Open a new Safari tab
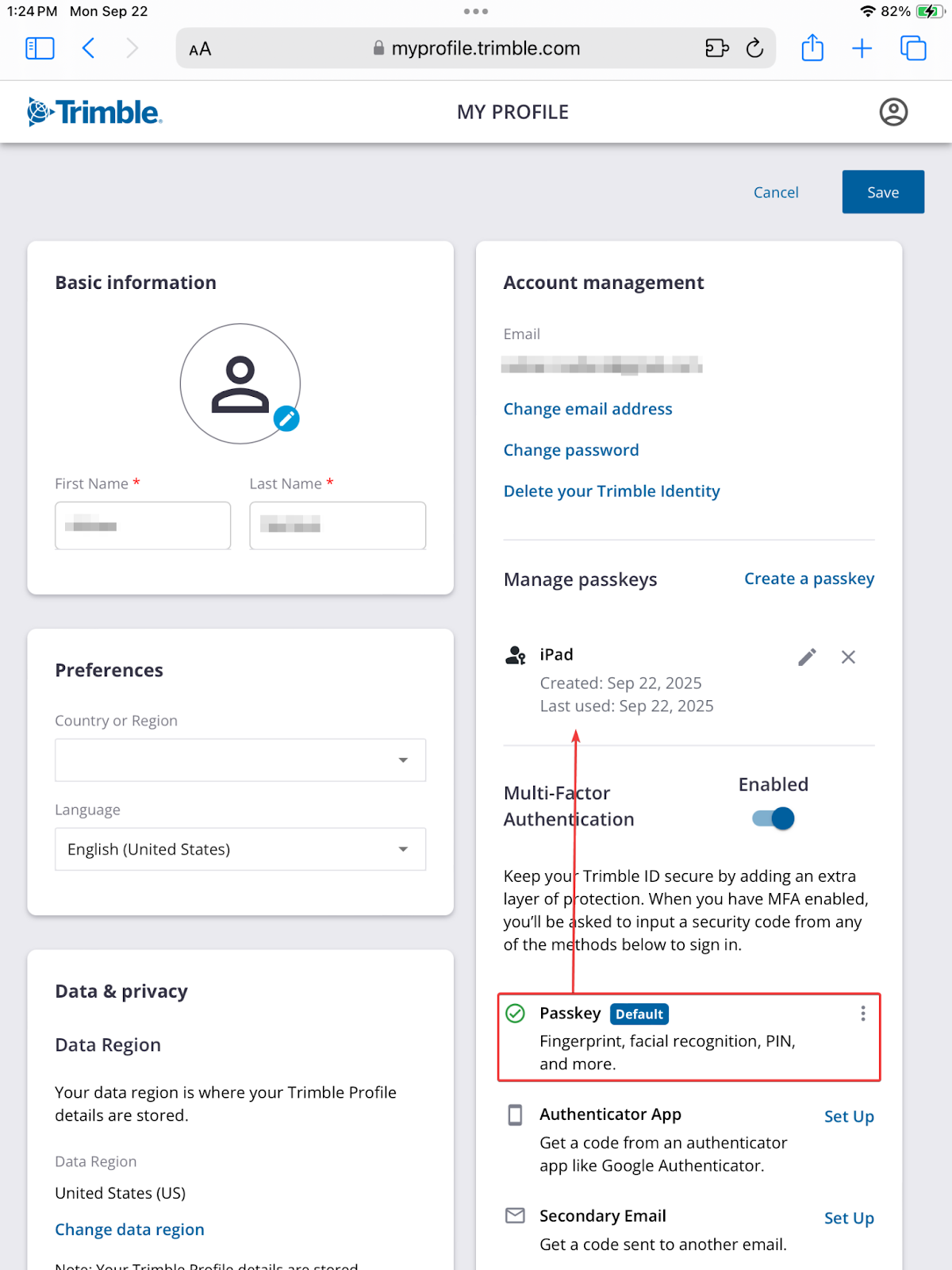This screenshot has width=952, height=1270. click(862, 48)
